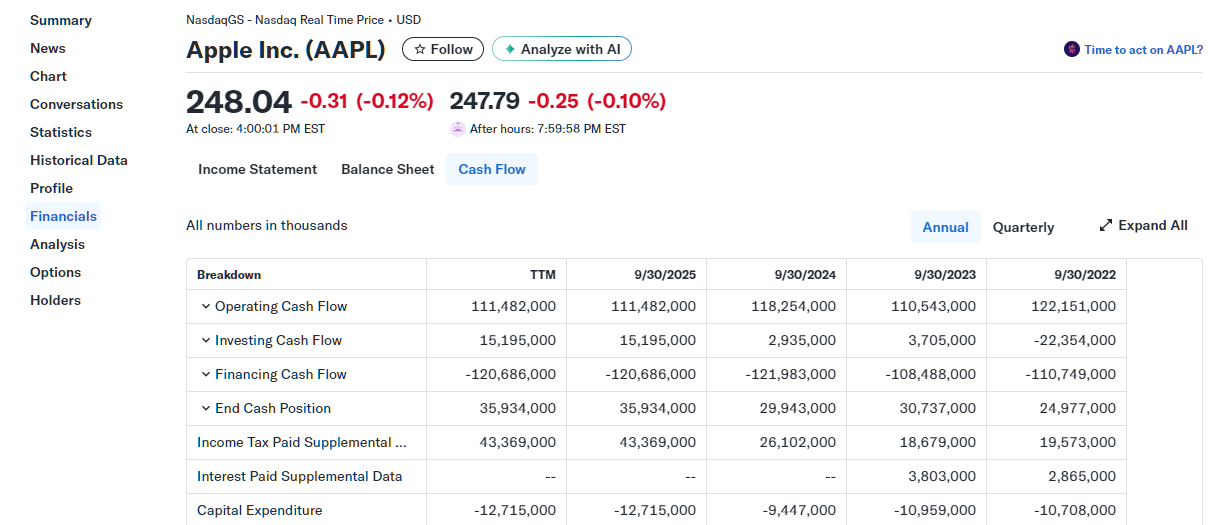Click the -0.25 (-0.10%) after-hours change

[x=597, y=101]
